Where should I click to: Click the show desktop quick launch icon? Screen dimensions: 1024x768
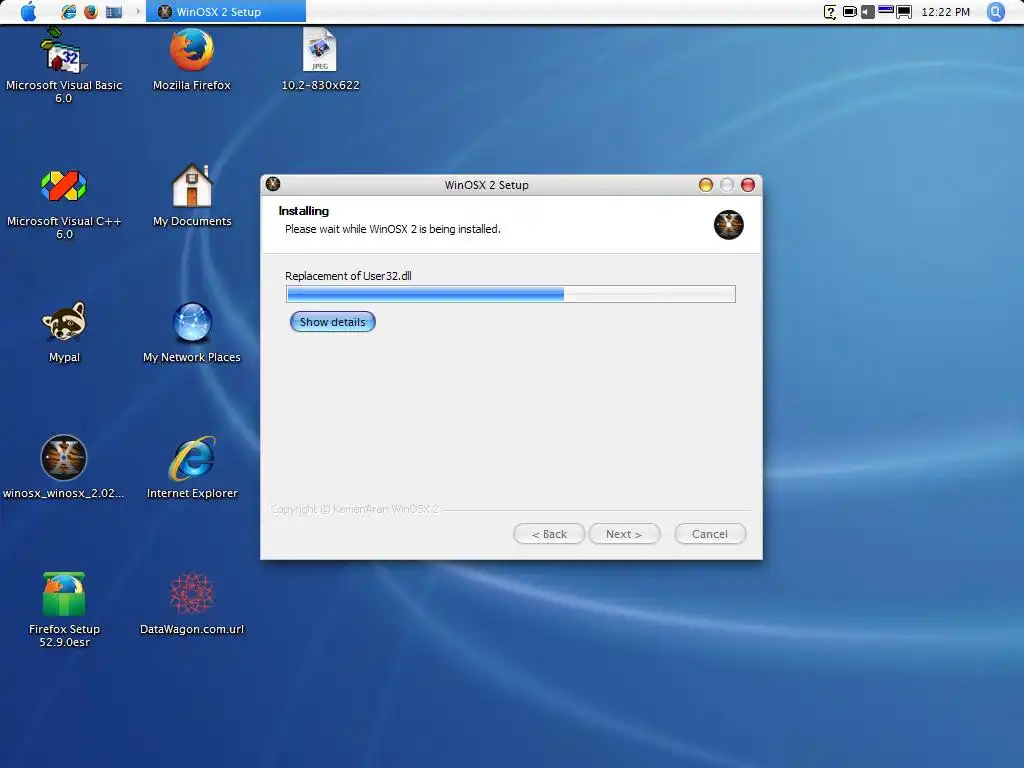[114, 12]
